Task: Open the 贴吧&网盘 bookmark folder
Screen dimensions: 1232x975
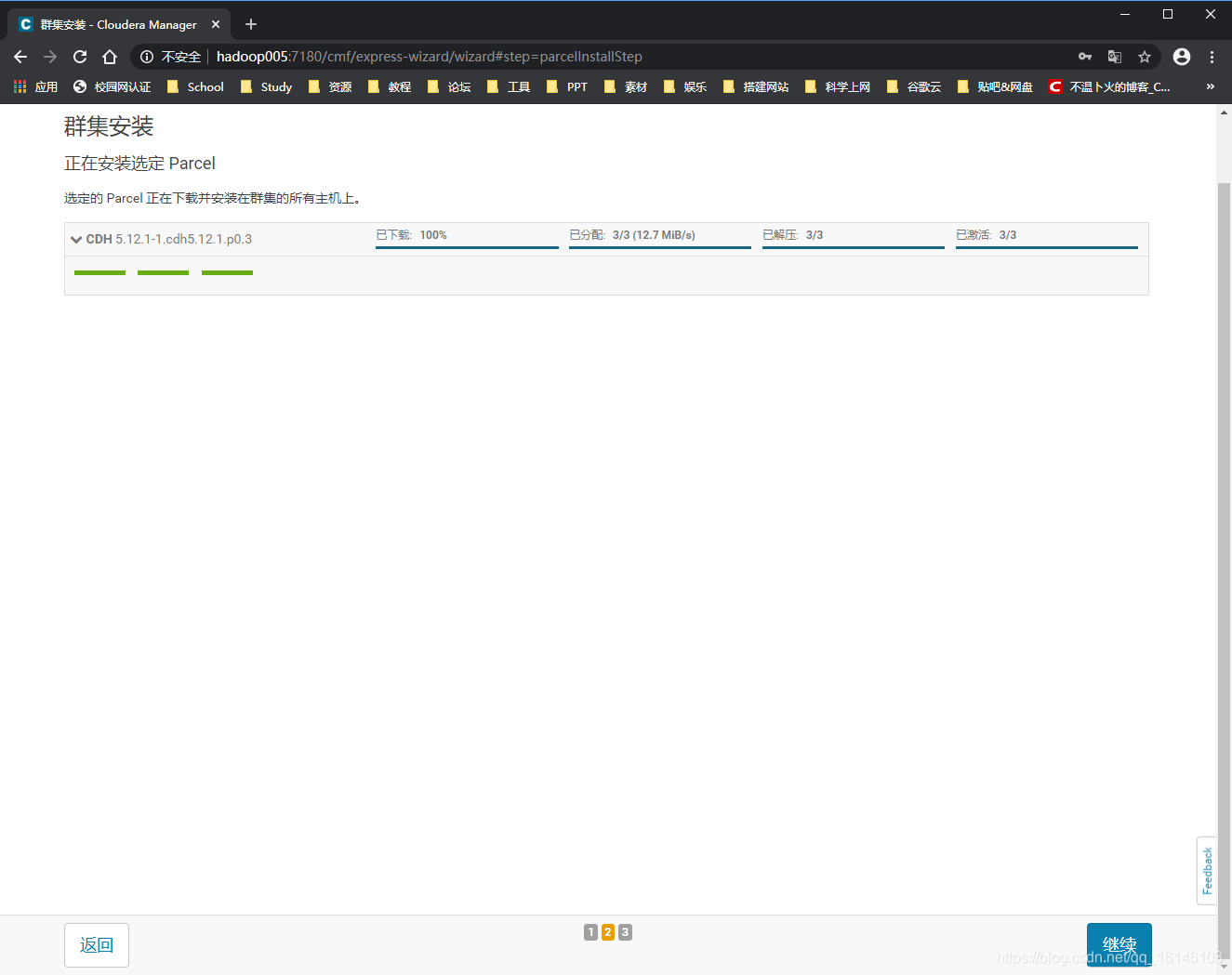Action: tap(995, 86)
